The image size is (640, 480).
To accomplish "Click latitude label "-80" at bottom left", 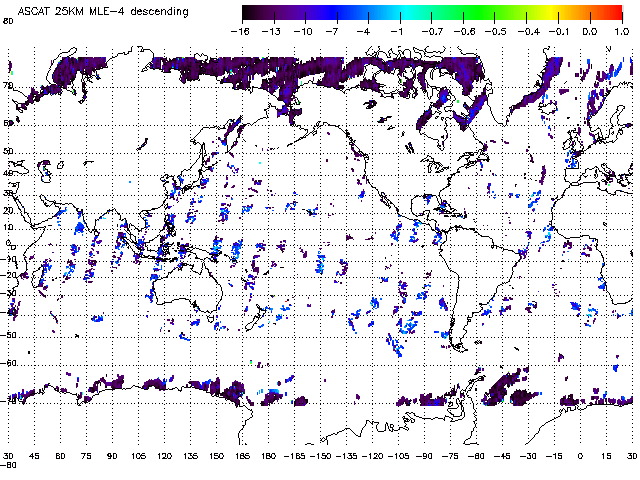I will pos(8,465).
